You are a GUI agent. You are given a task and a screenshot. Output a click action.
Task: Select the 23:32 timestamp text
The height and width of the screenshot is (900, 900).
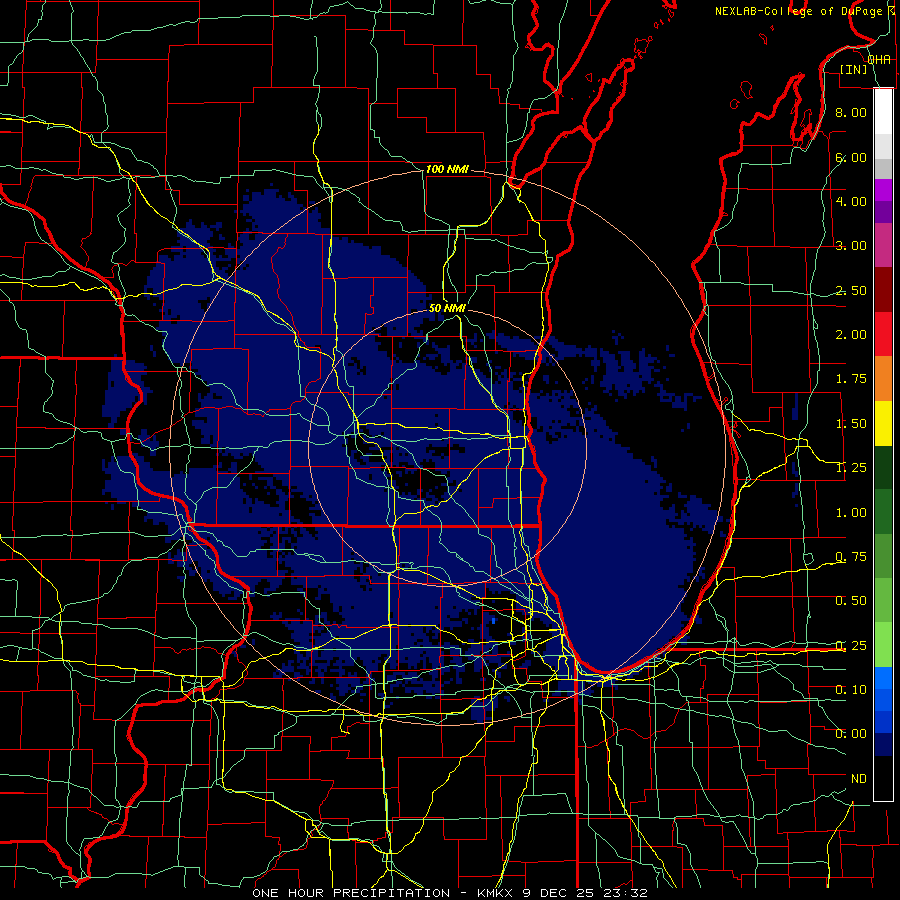tap(625, 893)
